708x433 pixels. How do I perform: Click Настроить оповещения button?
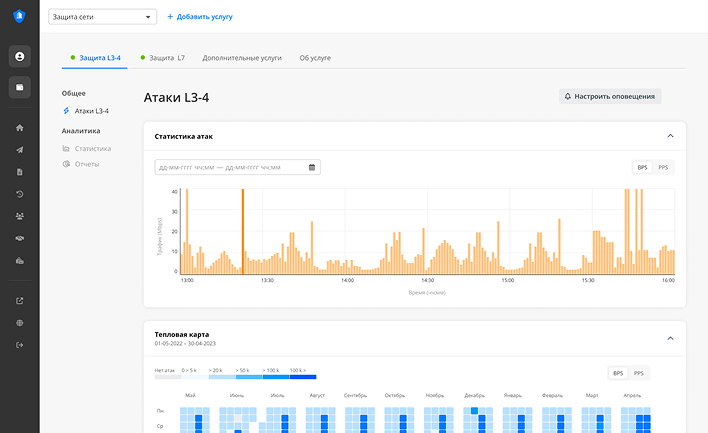tap(610, 97)
